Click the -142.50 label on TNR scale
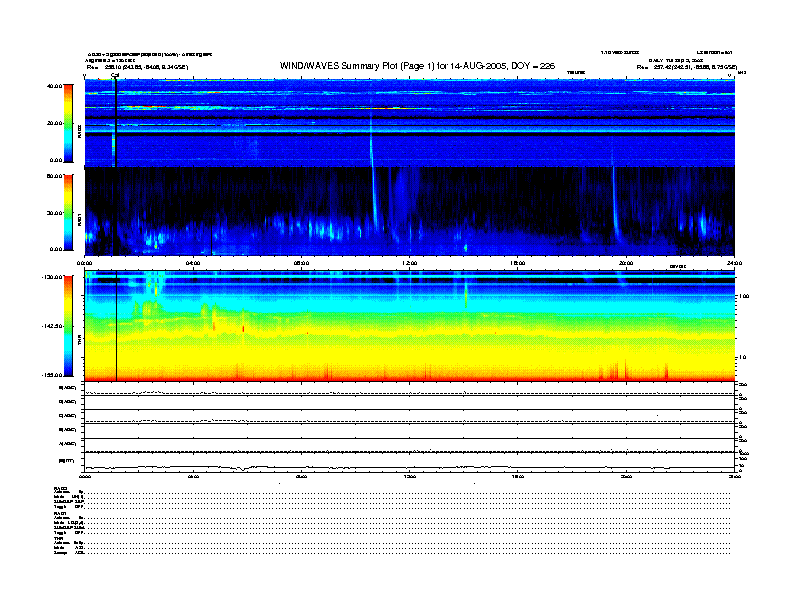 pos(52,326)
